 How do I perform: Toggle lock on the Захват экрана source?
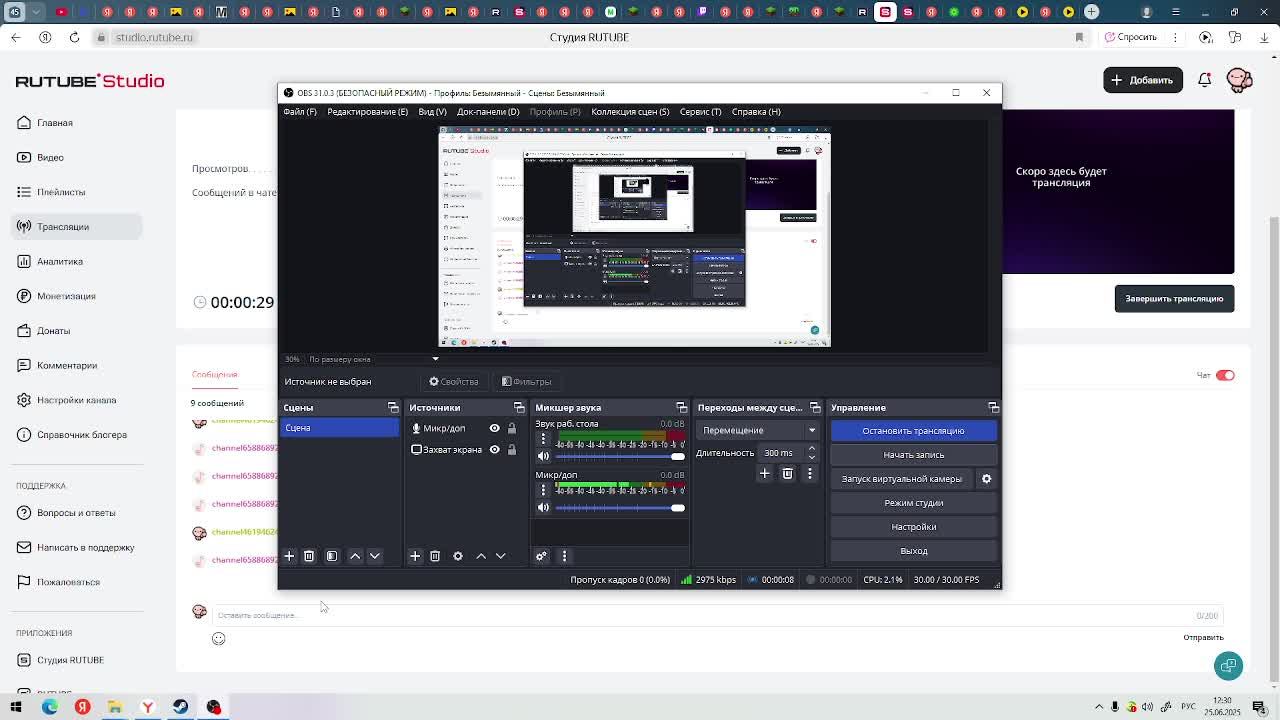(512, 450)
